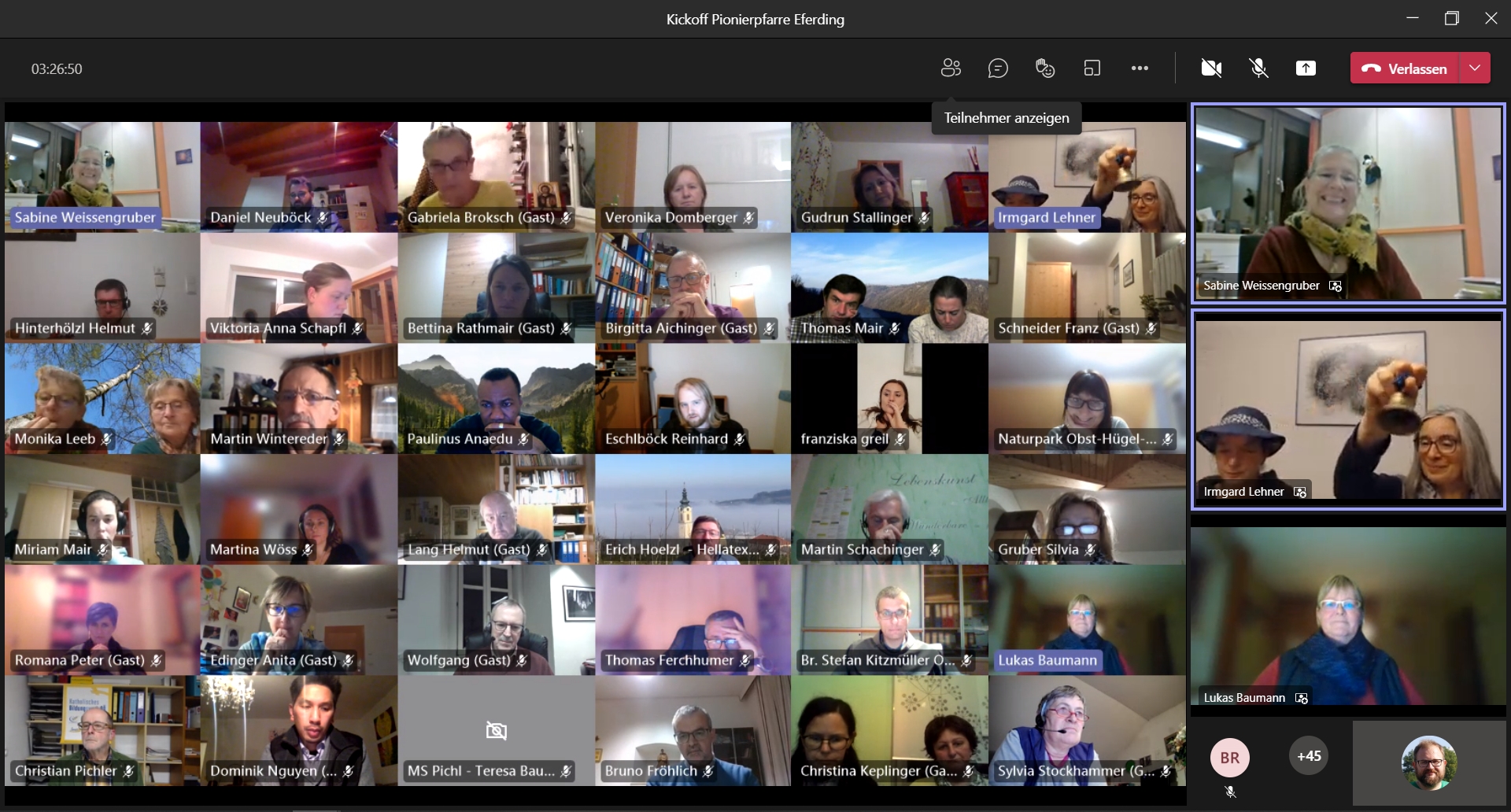Select Paulinus Anaedu's video tile
1511x812 pixels.
(x=496, y=398)
